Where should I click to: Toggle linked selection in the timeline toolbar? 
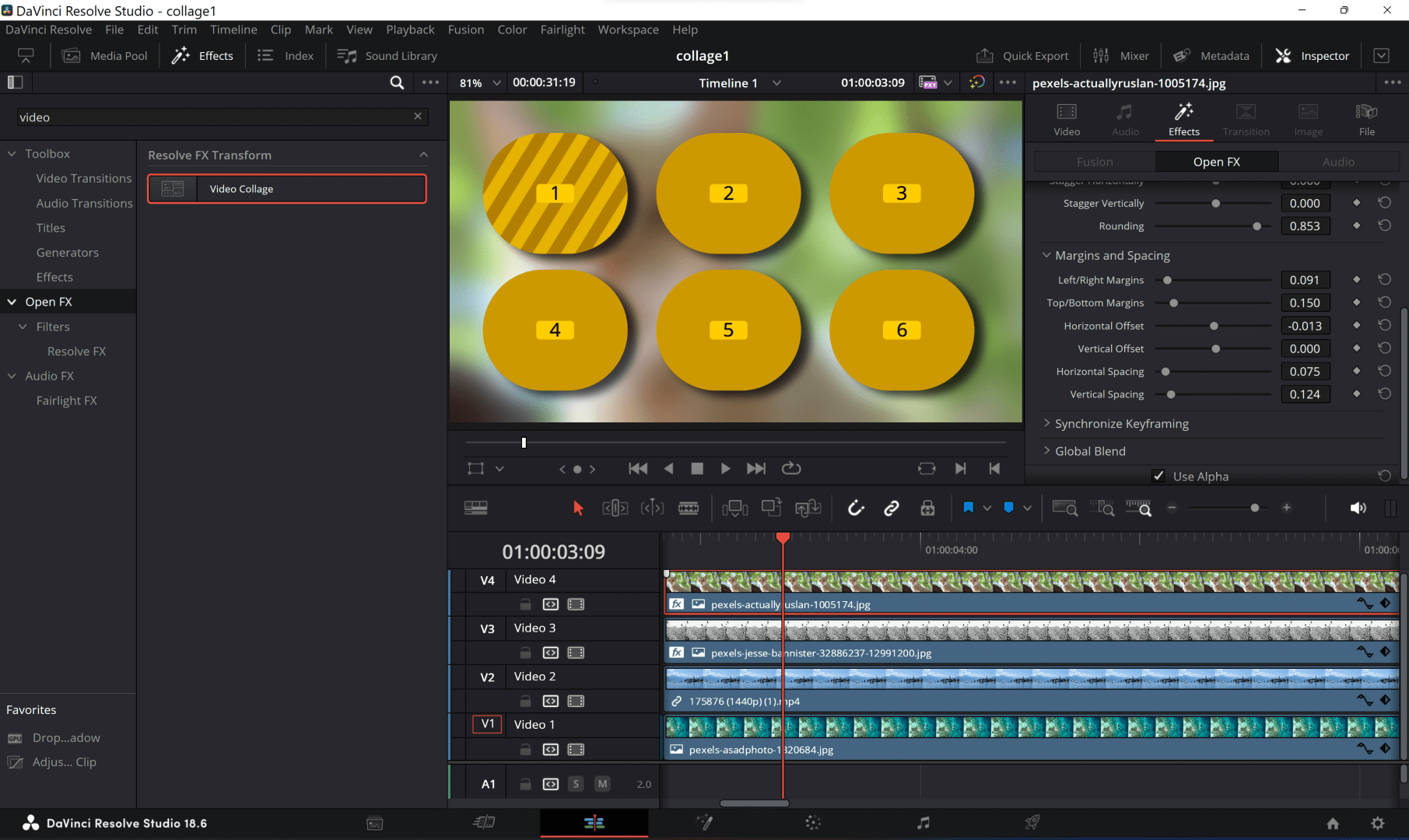(892, 508)
